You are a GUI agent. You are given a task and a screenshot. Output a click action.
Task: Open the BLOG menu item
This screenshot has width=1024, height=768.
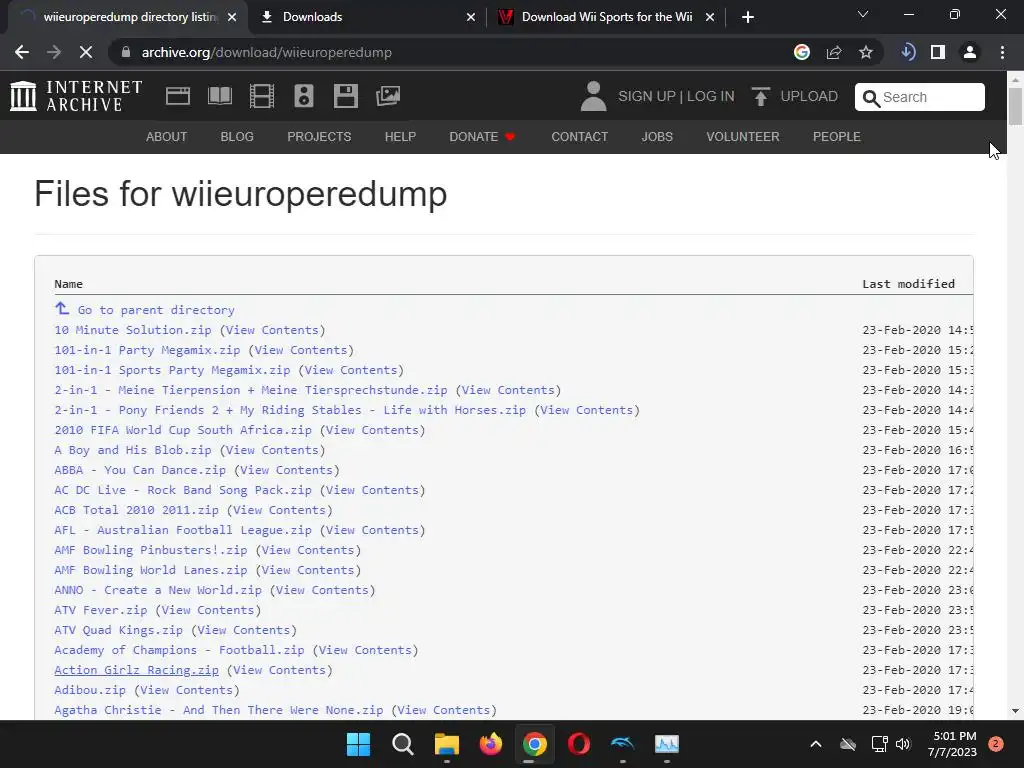(237, 136)
